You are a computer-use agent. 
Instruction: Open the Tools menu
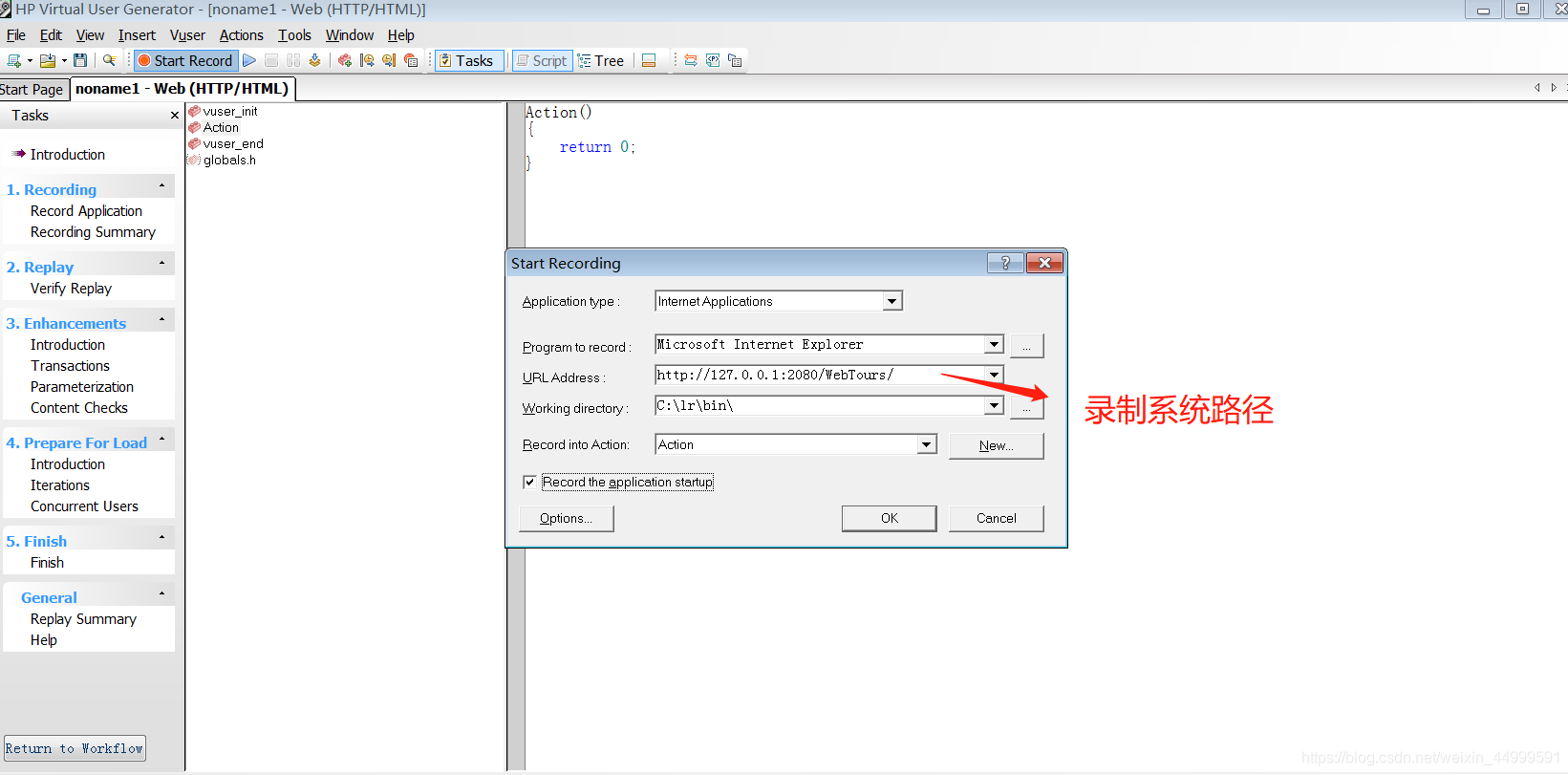(294, 35)
